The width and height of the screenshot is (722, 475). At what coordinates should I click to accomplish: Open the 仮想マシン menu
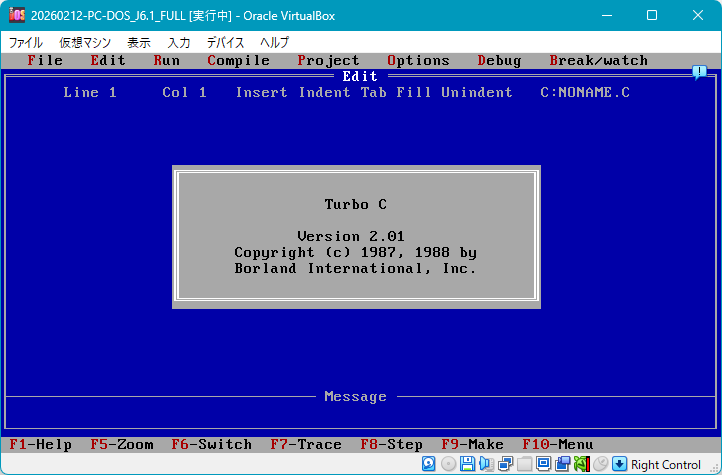tap(84, 42)
